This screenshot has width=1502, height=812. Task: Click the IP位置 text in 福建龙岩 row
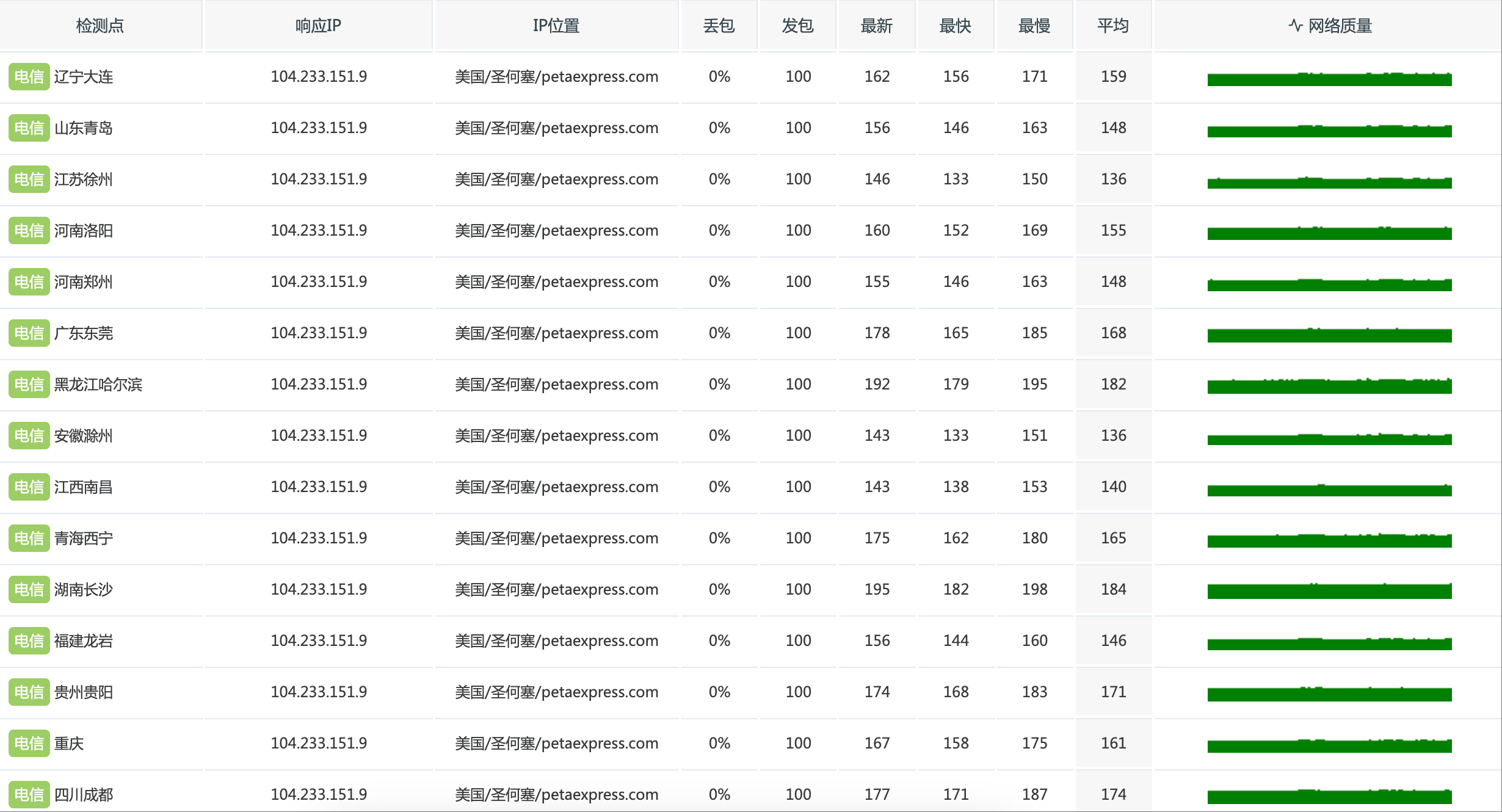556,640
